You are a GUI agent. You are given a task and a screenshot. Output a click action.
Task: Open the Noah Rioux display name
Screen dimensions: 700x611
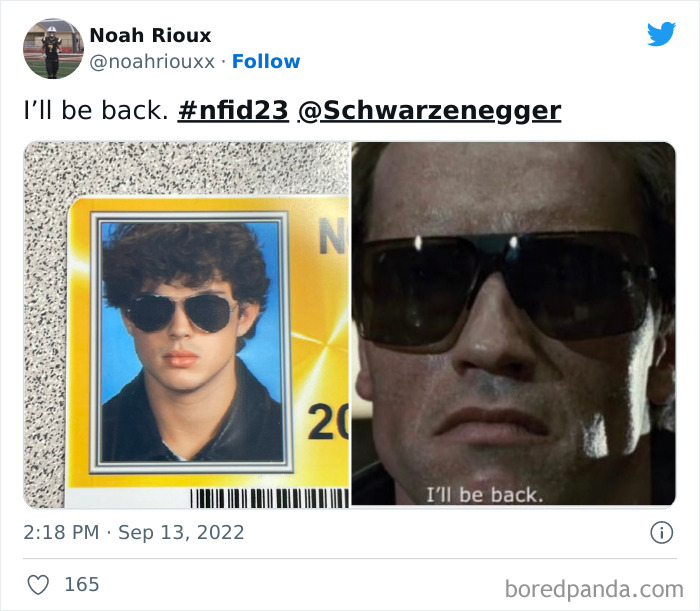click(x=150, y=35)
